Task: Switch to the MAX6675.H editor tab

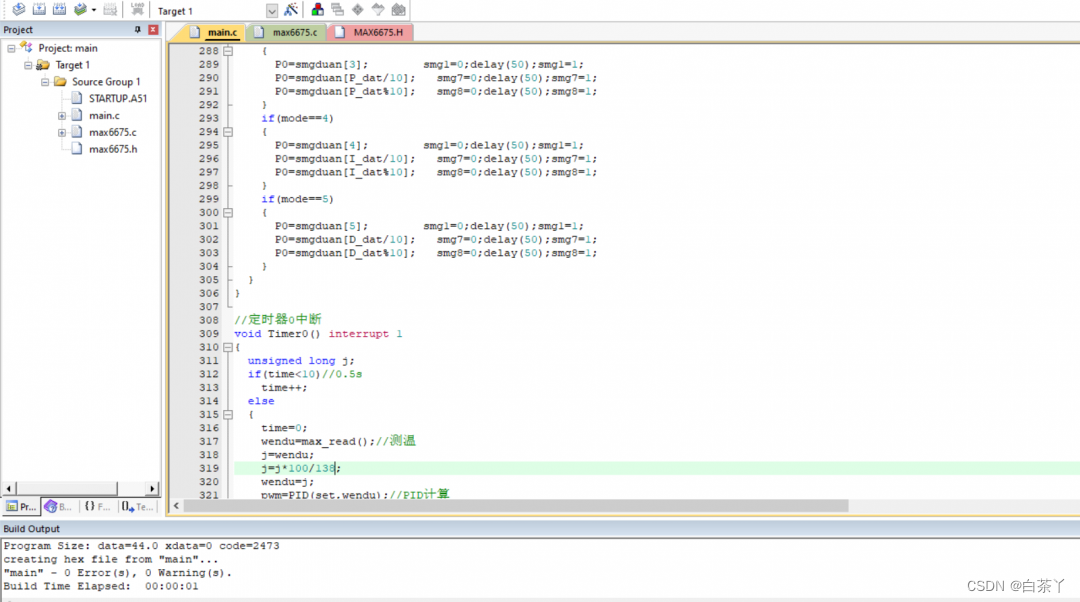Action: (376, 32)
